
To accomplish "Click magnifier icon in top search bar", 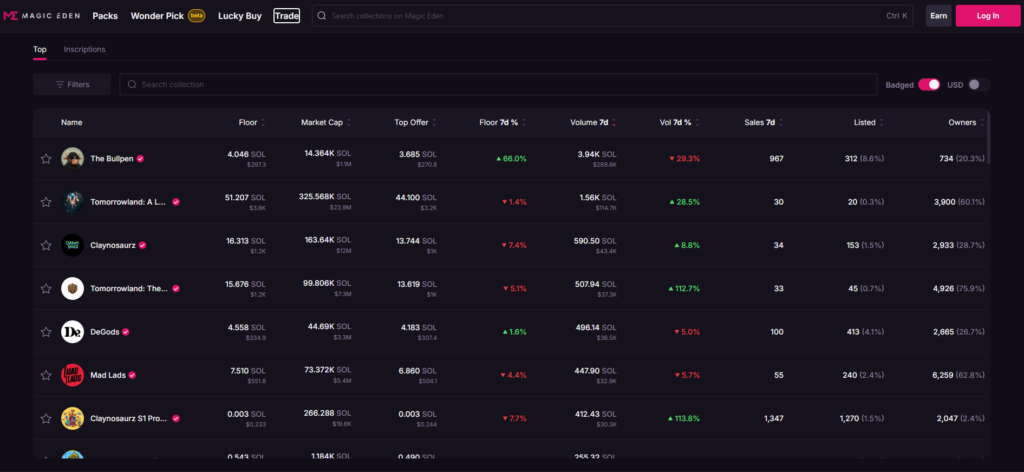I will coord(321,16).
